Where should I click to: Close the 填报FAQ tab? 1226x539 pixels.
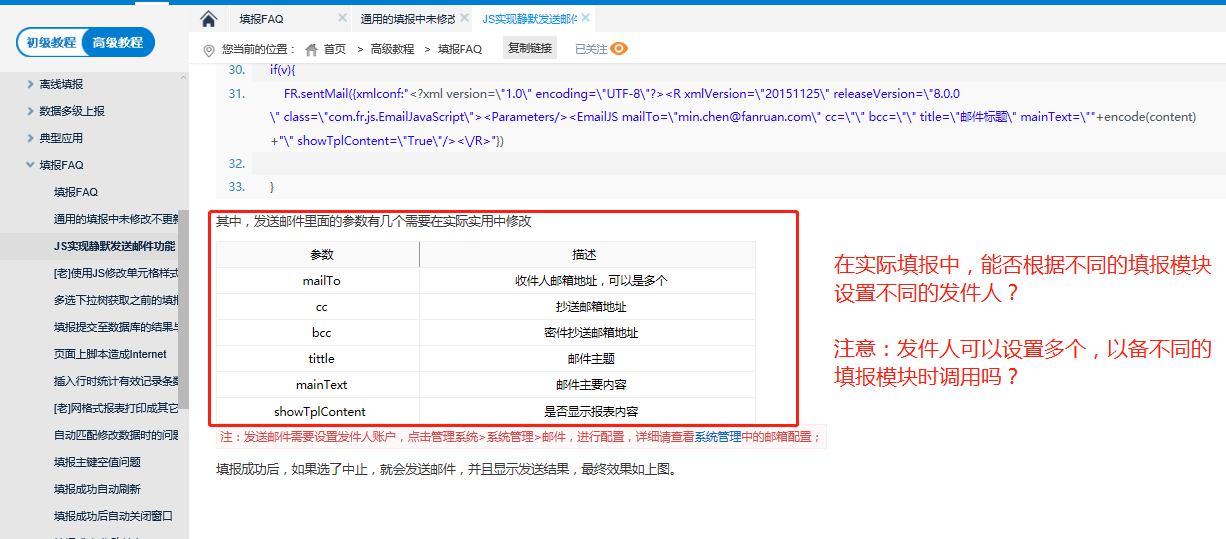[343, 18]
